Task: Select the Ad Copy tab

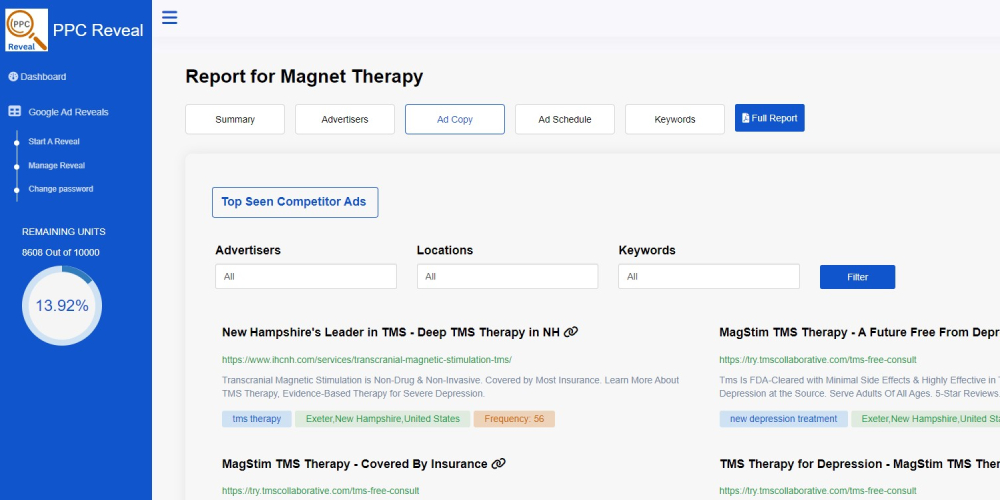Action: tap(455, 119)
